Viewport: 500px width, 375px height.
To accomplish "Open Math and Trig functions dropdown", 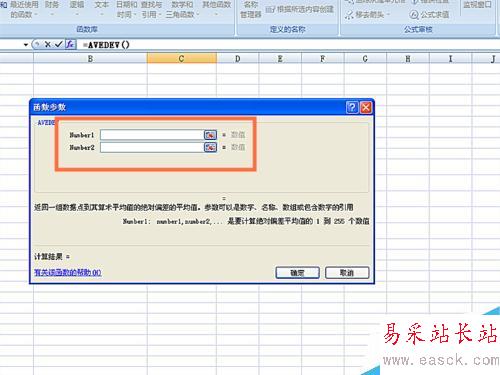I will point(182,9).
